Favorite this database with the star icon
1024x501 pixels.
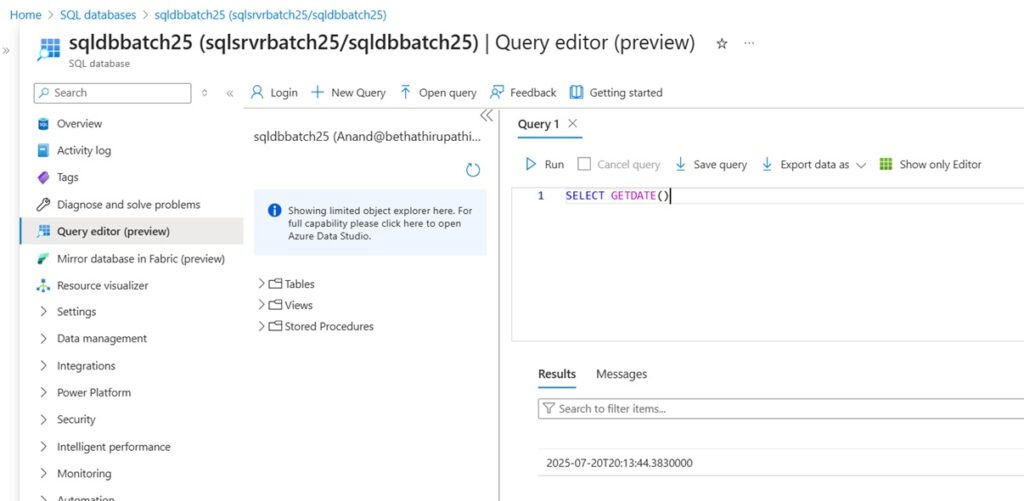pyautogui.click(x=722, y=44)
